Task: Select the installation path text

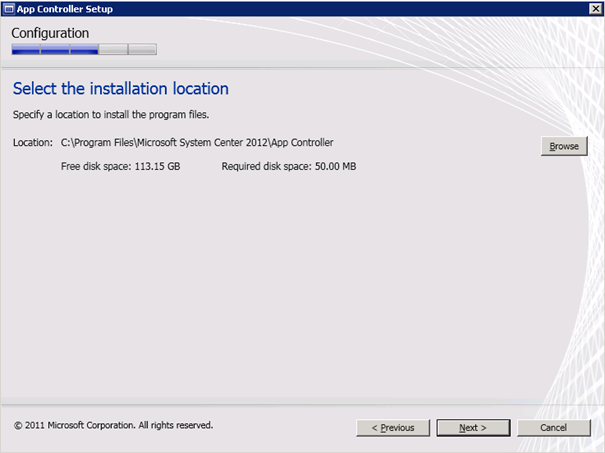Action: tap(197, 142)
